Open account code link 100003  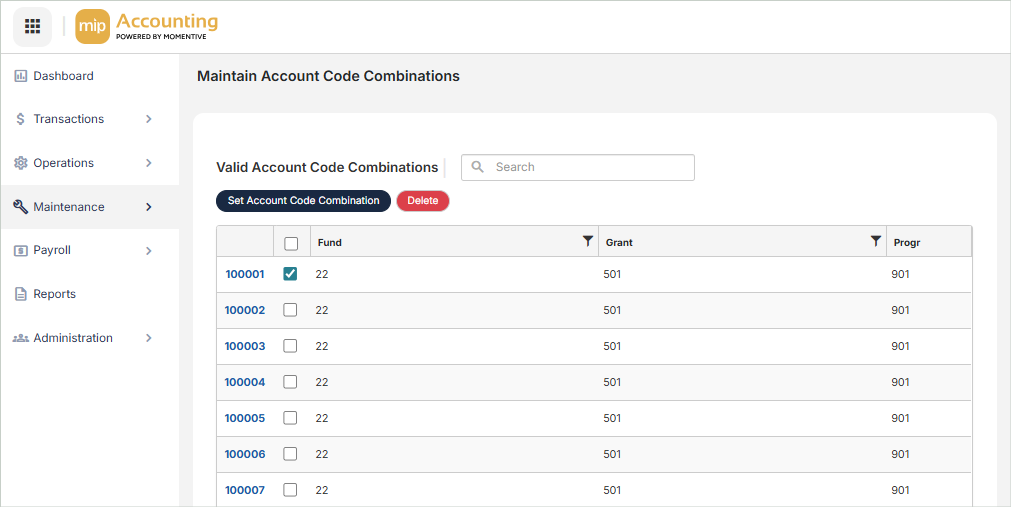[x=244, y=346]
